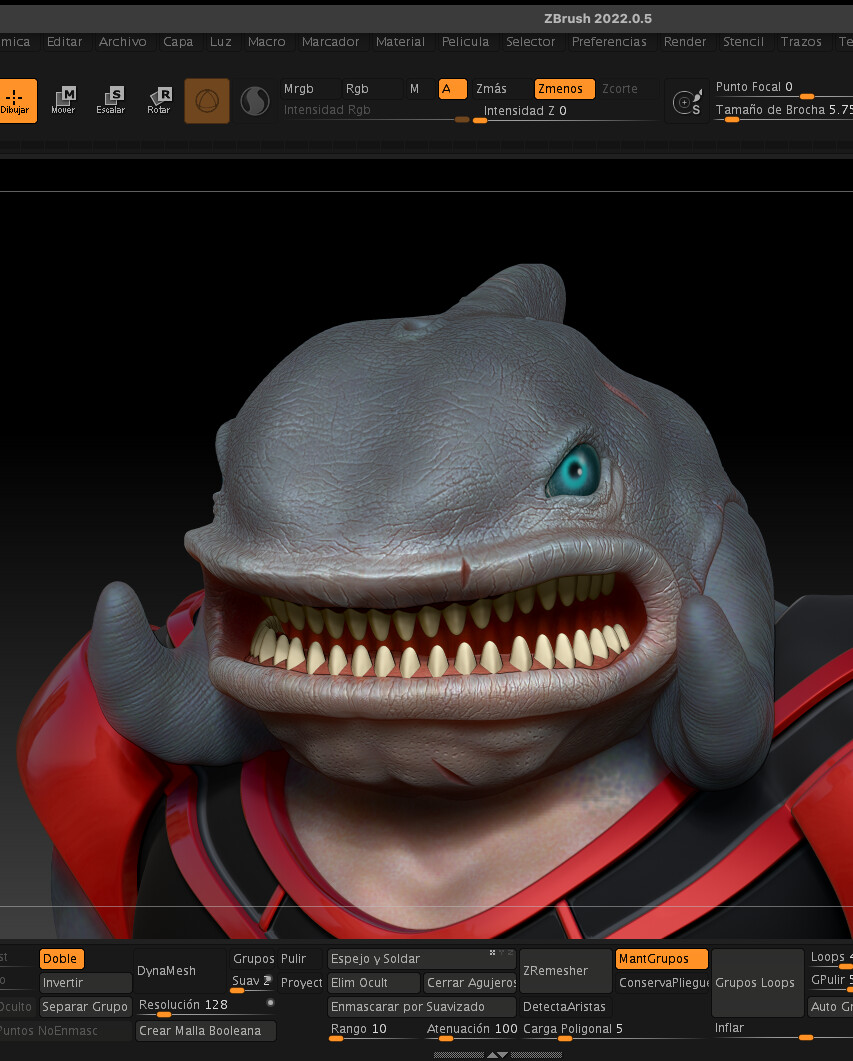Click the Grupos Loops button
Viewport: 853px width, 1061px height.
(x=757, y=983)
